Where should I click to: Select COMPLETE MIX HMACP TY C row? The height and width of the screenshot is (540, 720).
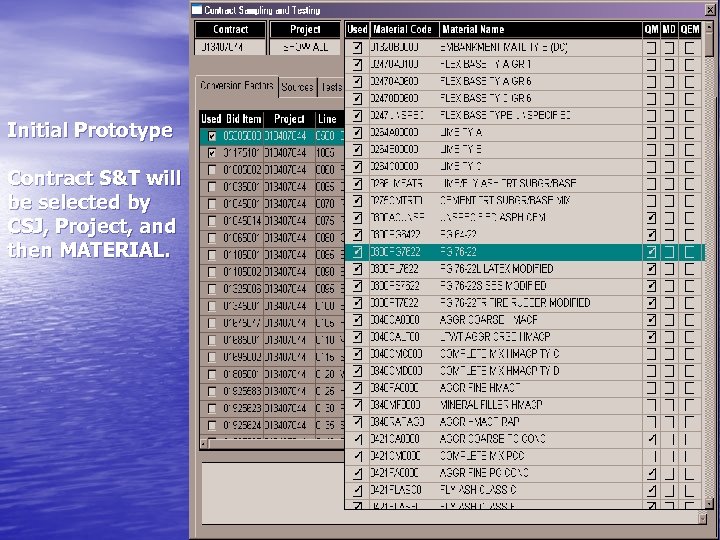tap(524, 354)
